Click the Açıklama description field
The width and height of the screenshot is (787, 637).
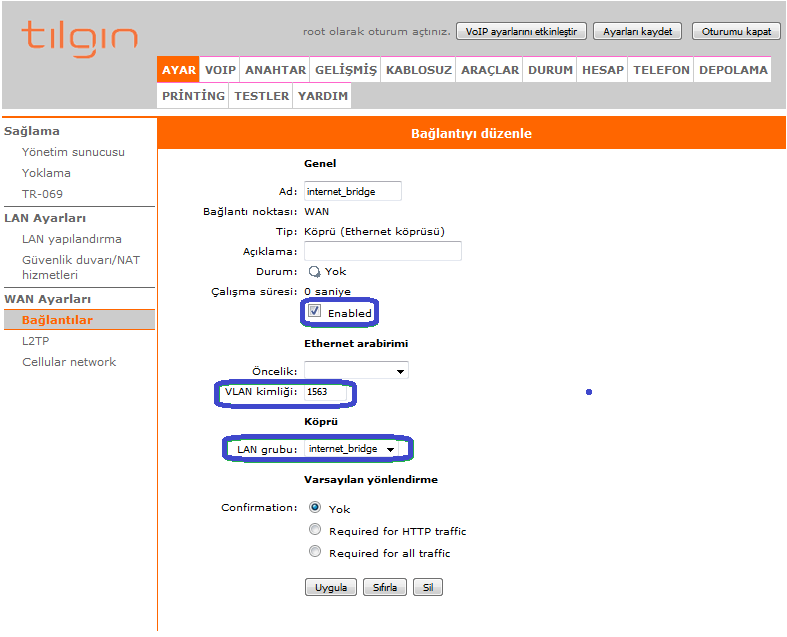point(382,251)
